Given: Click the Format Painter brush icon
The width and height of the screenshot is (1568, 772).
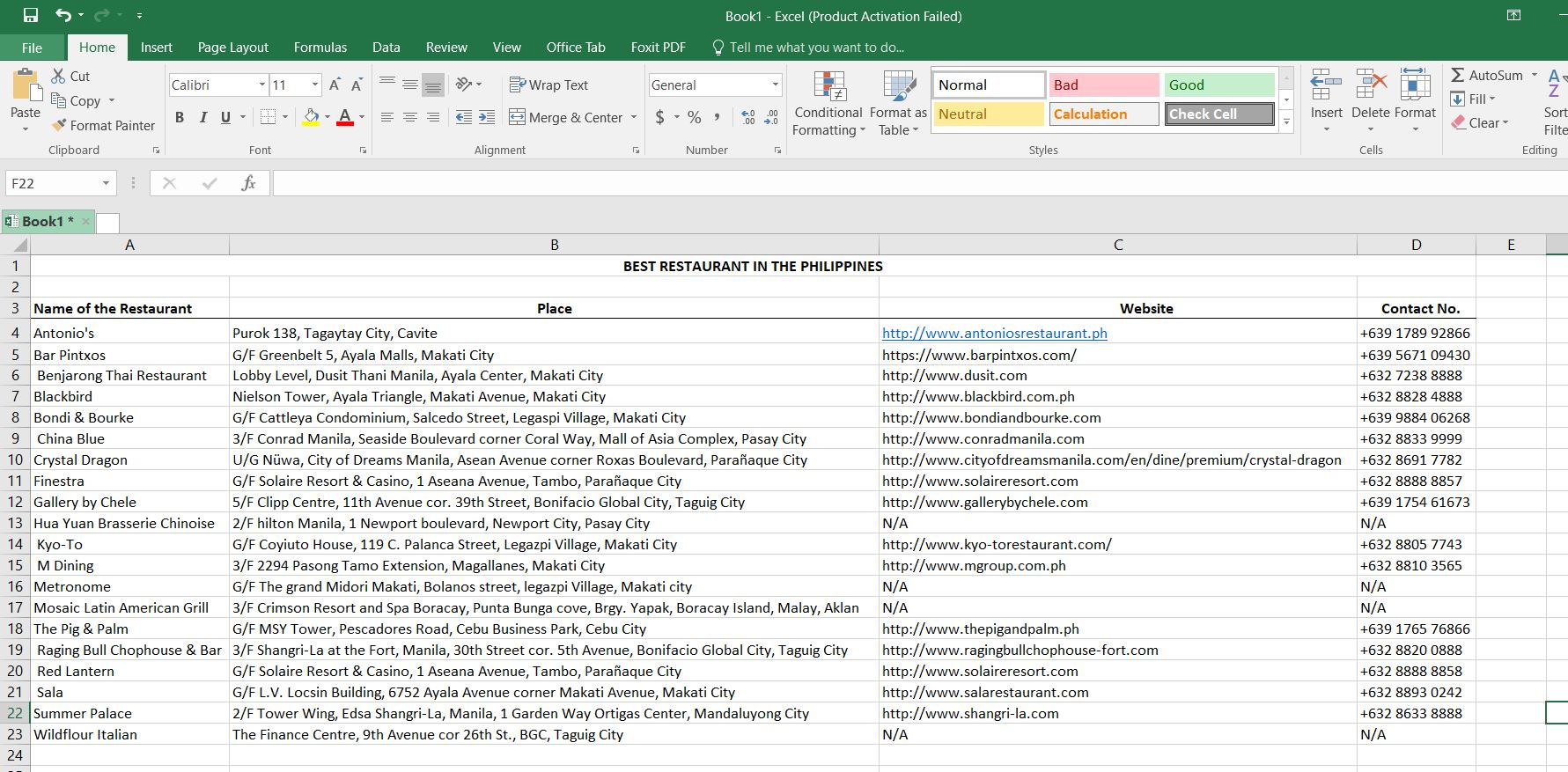Looking at the screenshot, I should (x=60, y=126).
